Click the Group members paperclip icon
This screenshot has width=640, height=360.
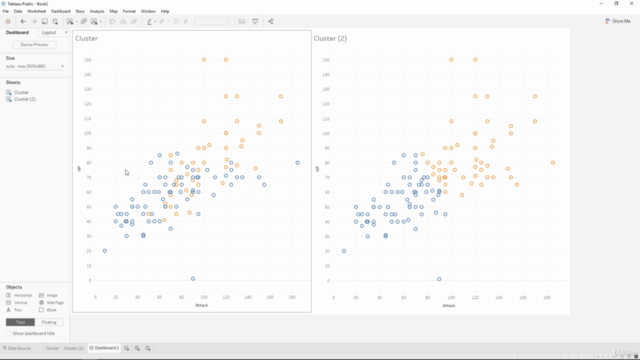pyautogui.click(x=162, y=21)
